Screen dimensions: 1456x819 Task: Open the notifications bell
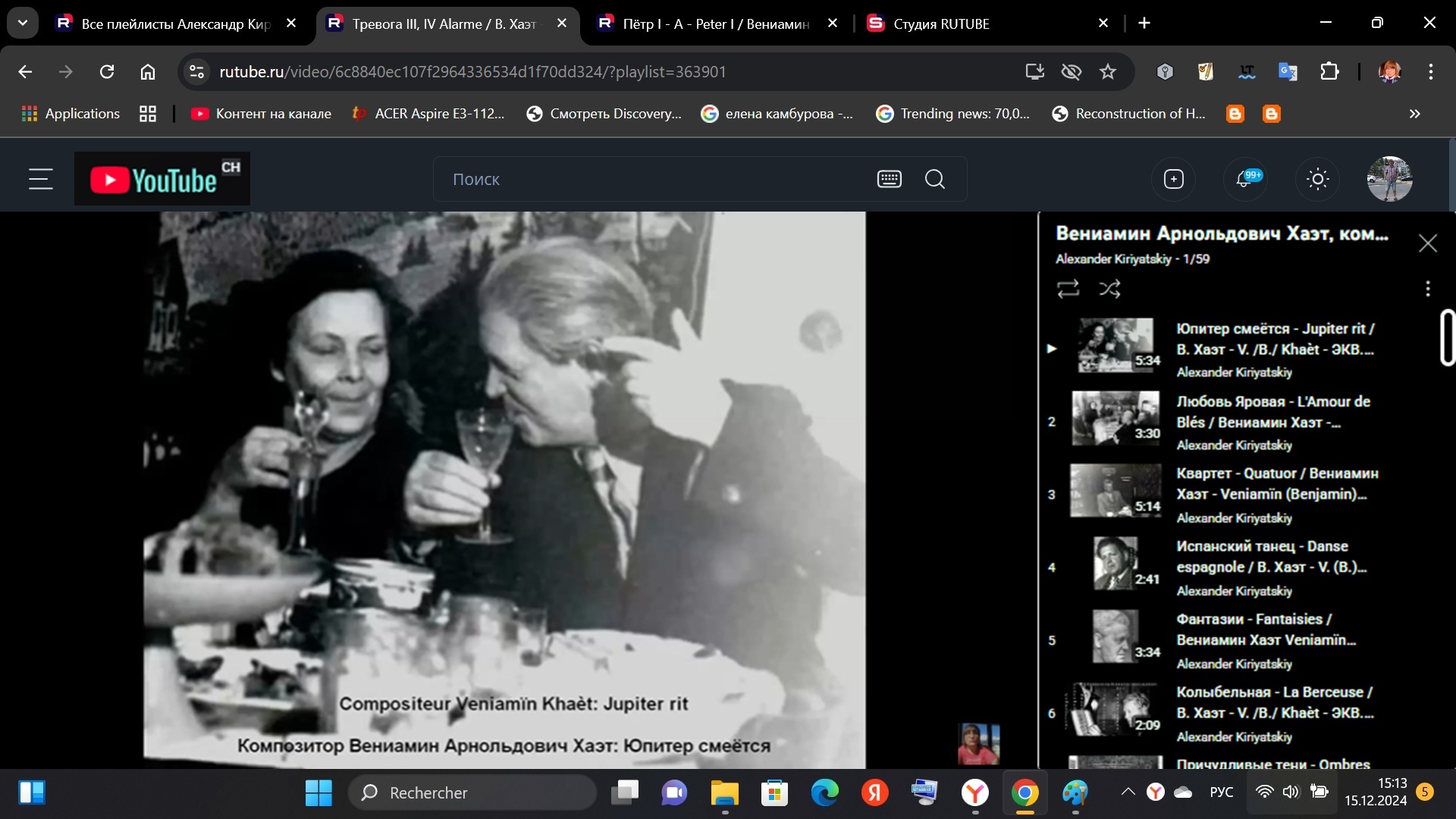1244,180
